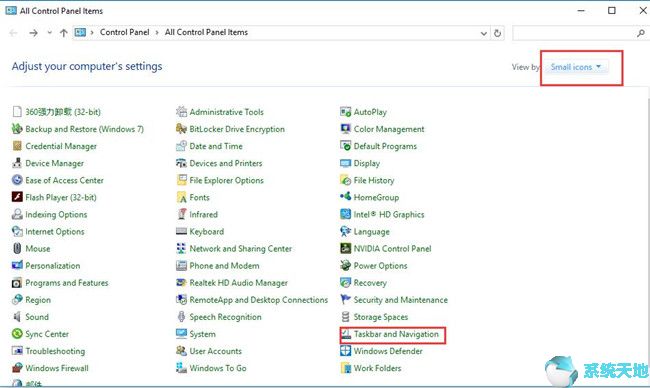Click the Flash Player icon
Screen dimensions: 650x388
[17, 197]
